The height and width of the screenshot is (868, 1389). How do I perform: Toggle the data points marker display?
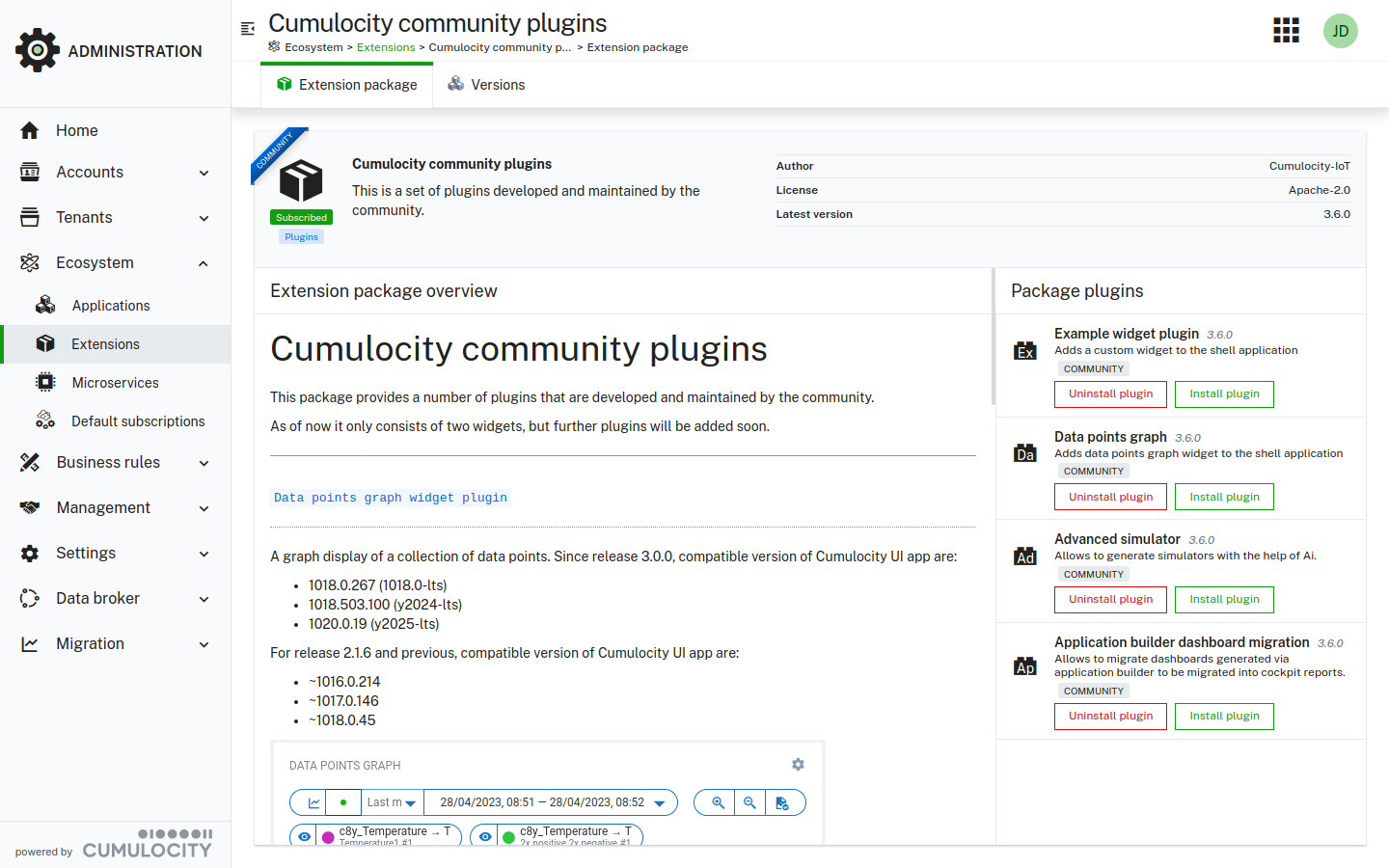tap(343, 801)
